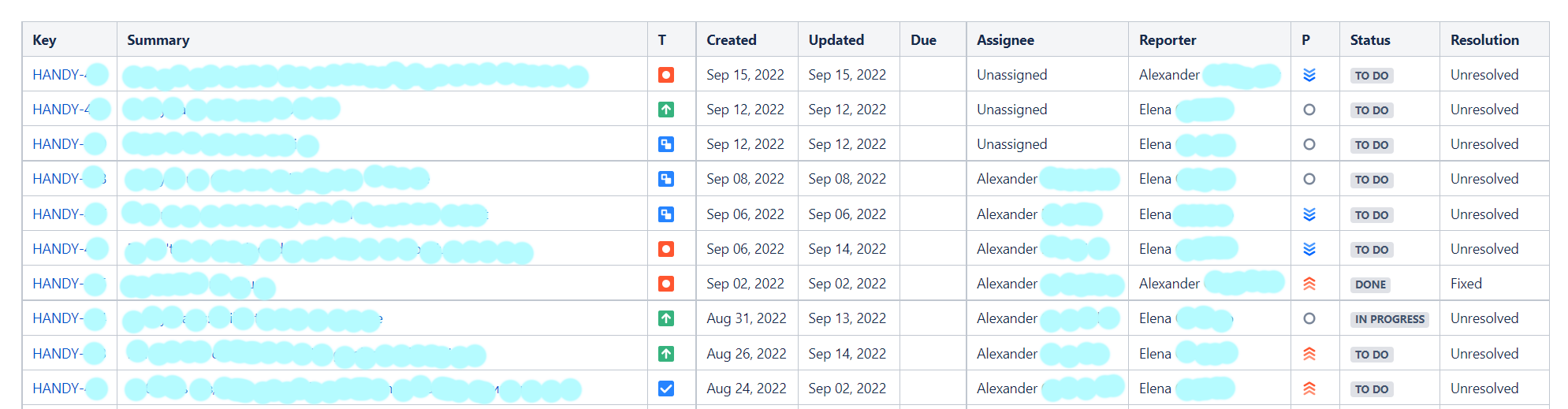
Task: Click the subtask icon in the Sep 08 row
Action: coord(666,179)
